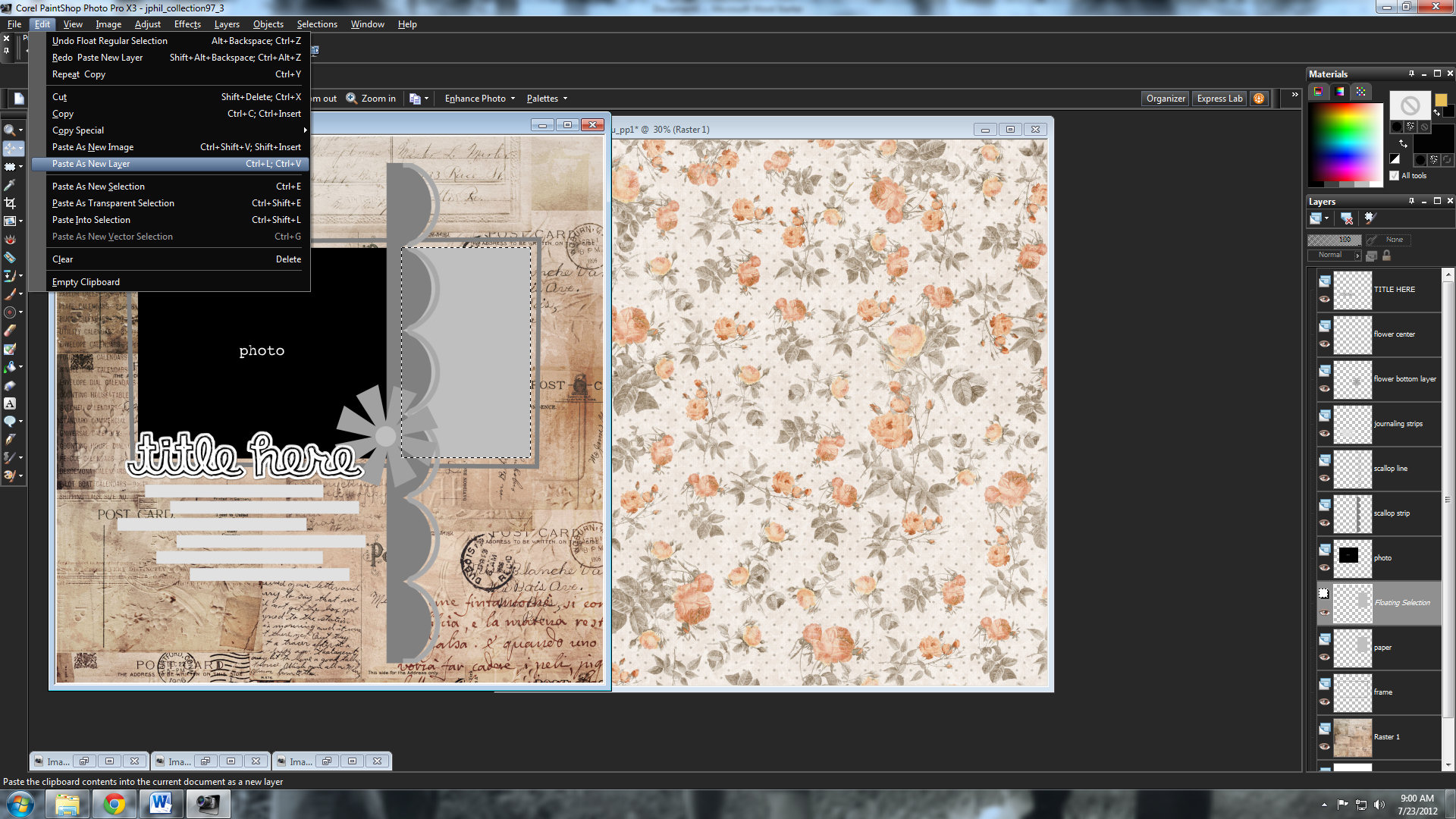
Task: Click the gold foreground color swatch
Action: (1441, 100)
